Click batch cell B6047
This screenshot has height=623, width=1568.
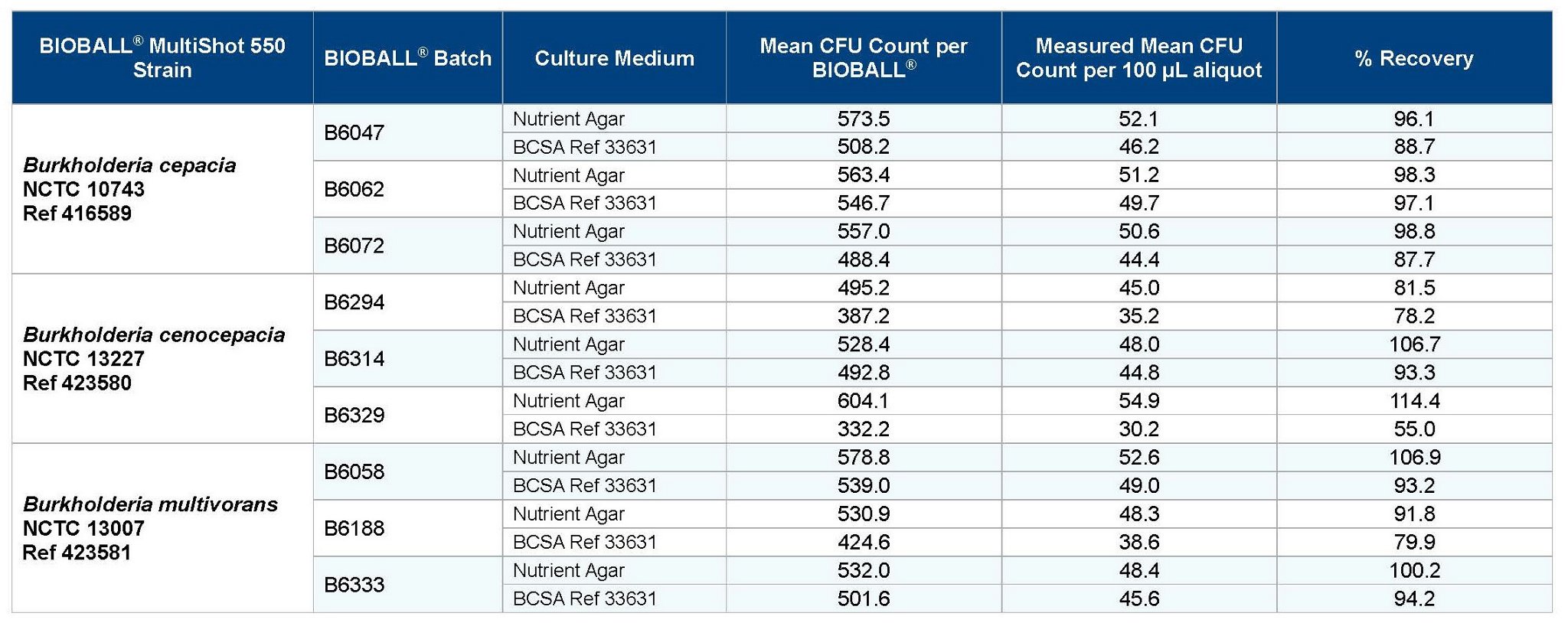tap(354, 132)
